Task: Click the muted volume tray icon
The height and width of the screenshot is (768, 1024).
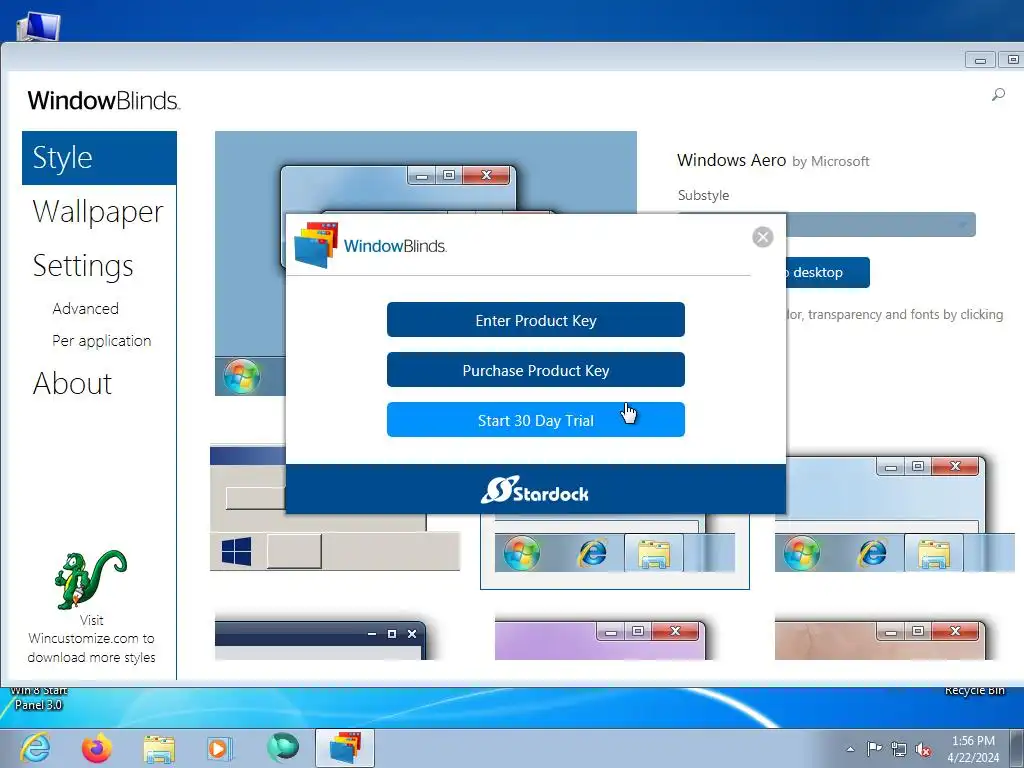Action: (923, 750)
